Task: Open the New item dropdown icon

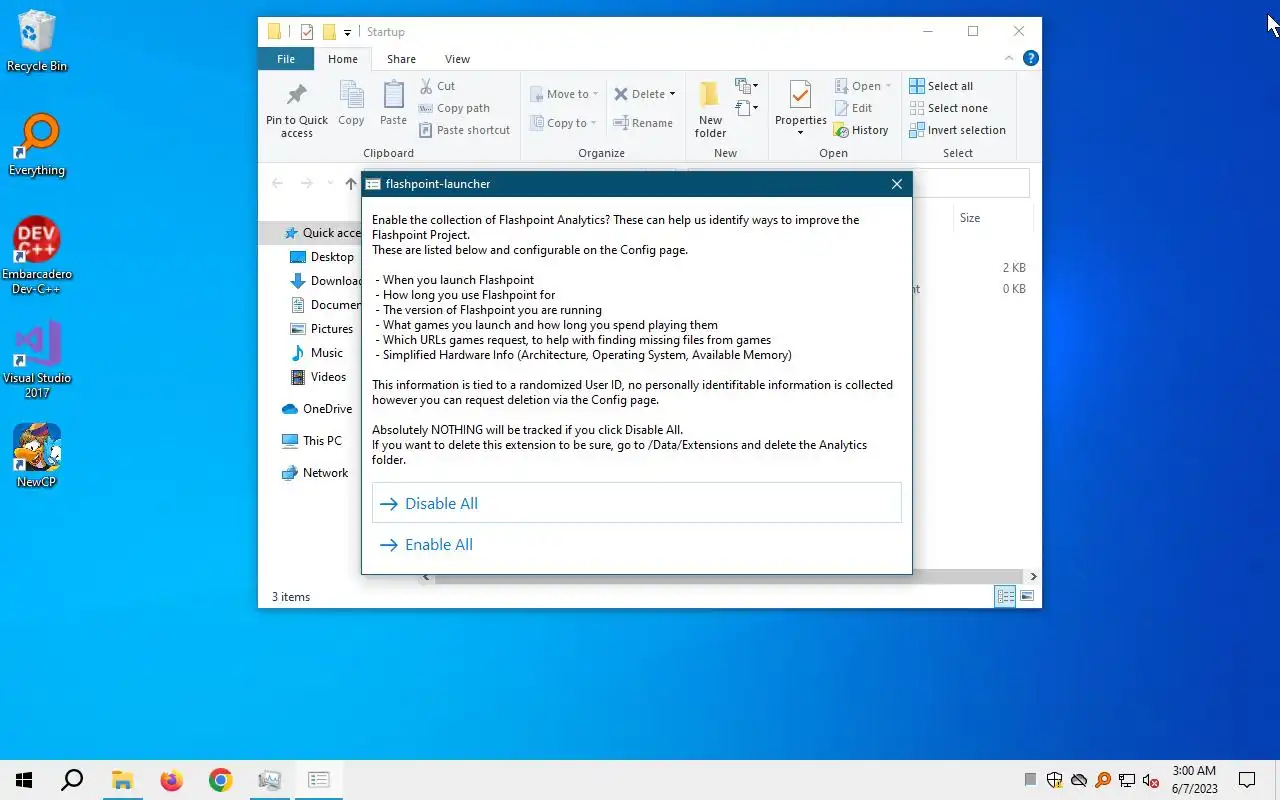Action: tap(746, 86)
